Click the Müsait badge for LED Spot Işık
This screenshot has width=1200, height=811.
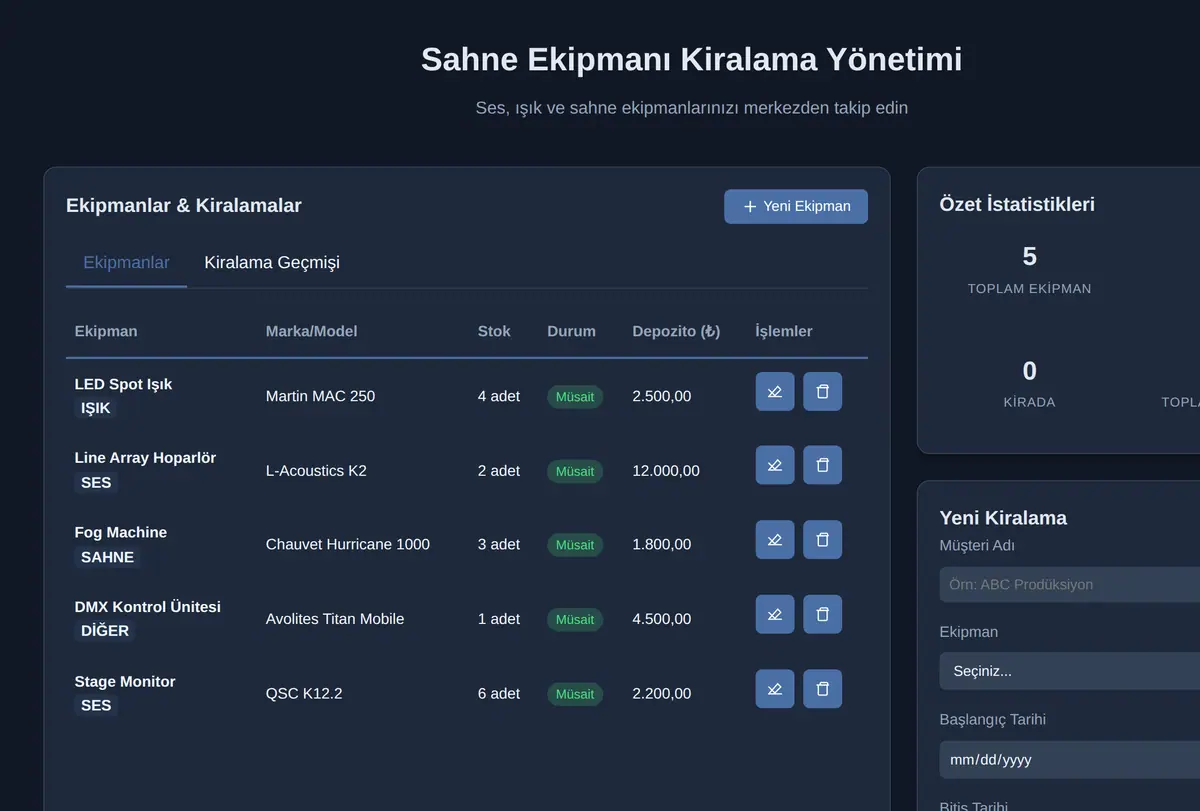tap(575, 397)
